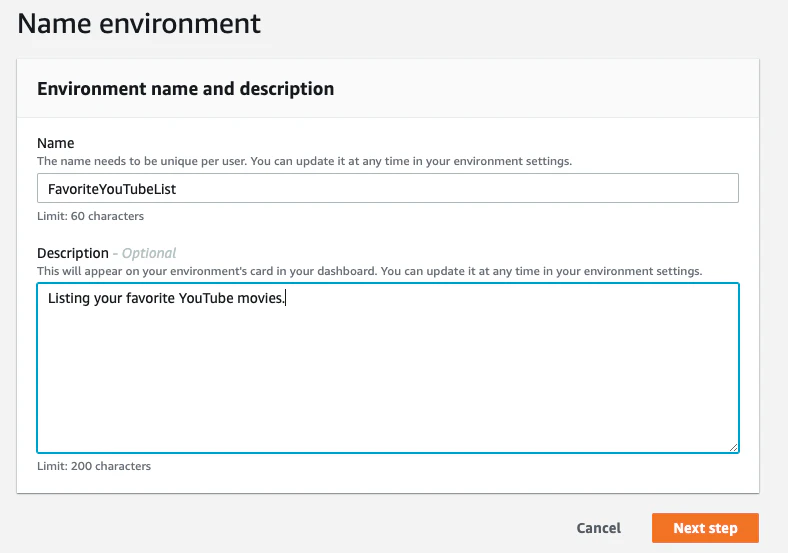Click the word YouTube in description text
The height and width of the screenshot is (553, 788).
206,298
